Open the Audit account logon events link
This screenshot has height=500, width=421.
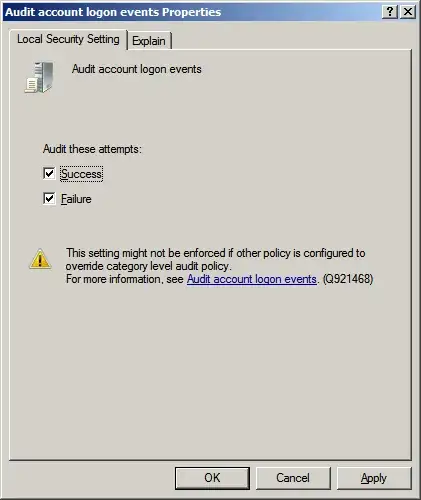(x=251, y=279)
